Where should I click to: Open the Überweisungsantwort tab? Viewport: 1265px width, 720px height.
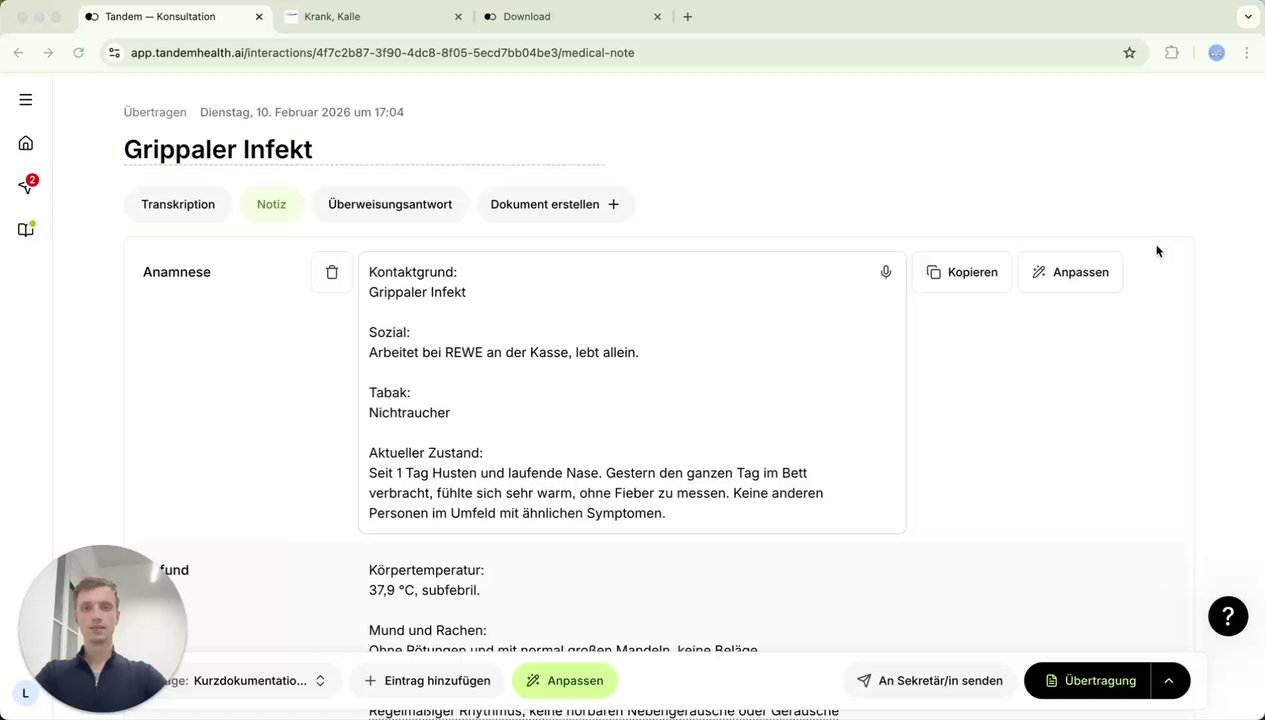[390, 204]
